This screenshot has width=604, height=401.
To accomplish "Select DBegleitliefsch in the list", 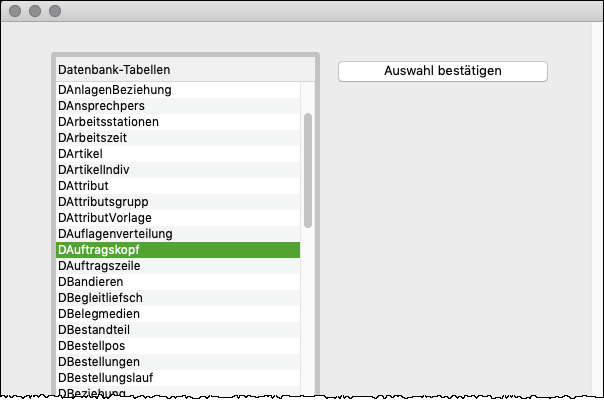I will pyautogui.click(x=101, y=297).
